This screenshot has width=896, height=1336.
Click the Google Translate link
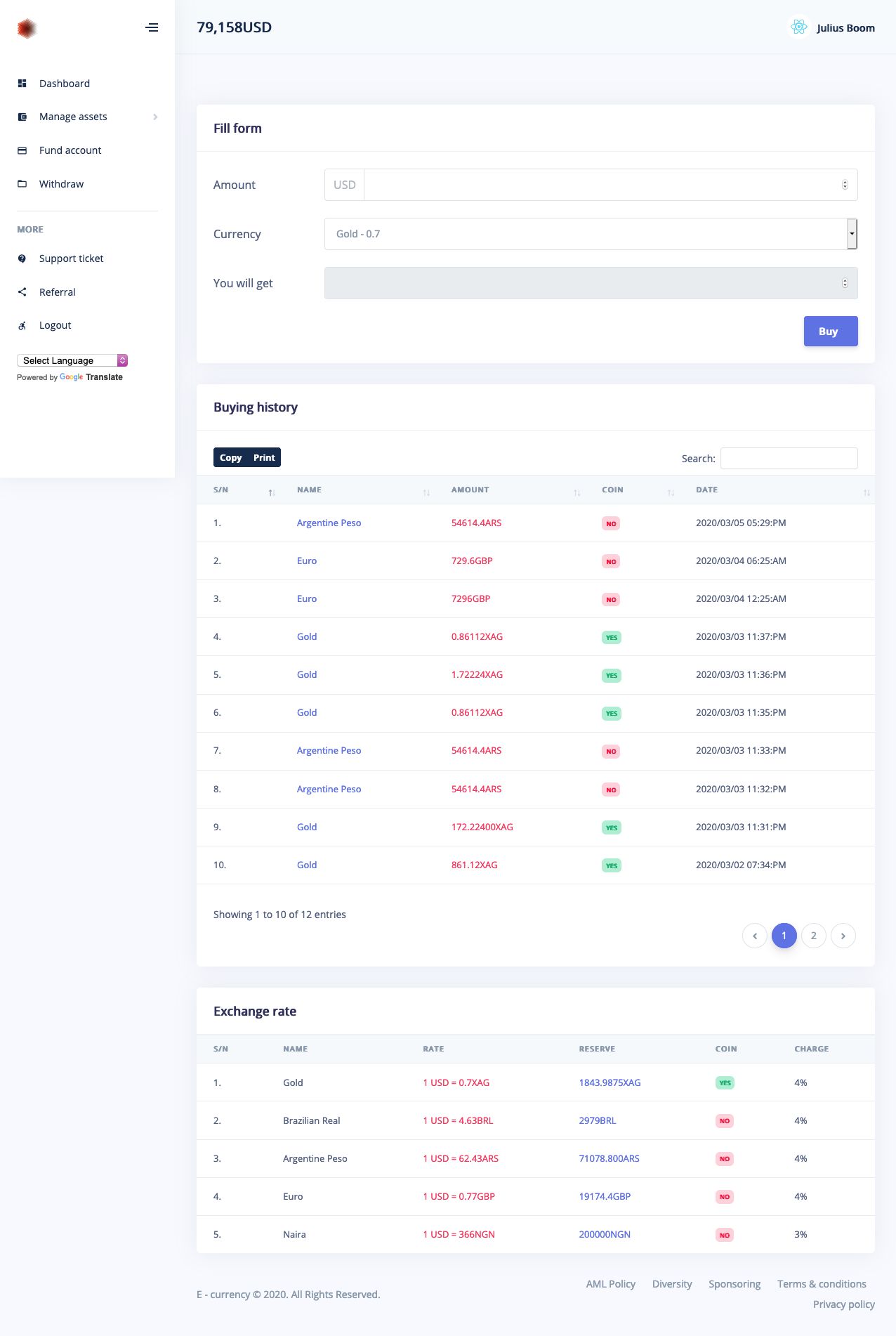[x=91, y=377]
